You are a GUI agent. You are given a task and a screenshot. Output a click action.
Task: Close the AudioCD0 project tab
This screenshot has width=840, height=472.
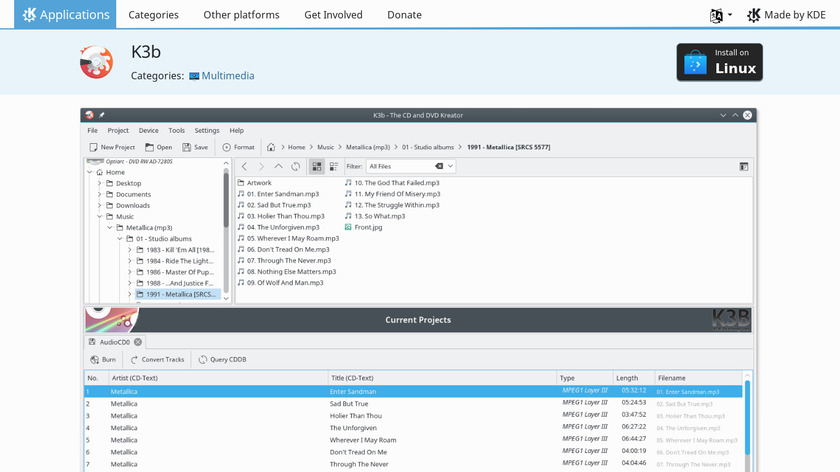coord(138,342)
